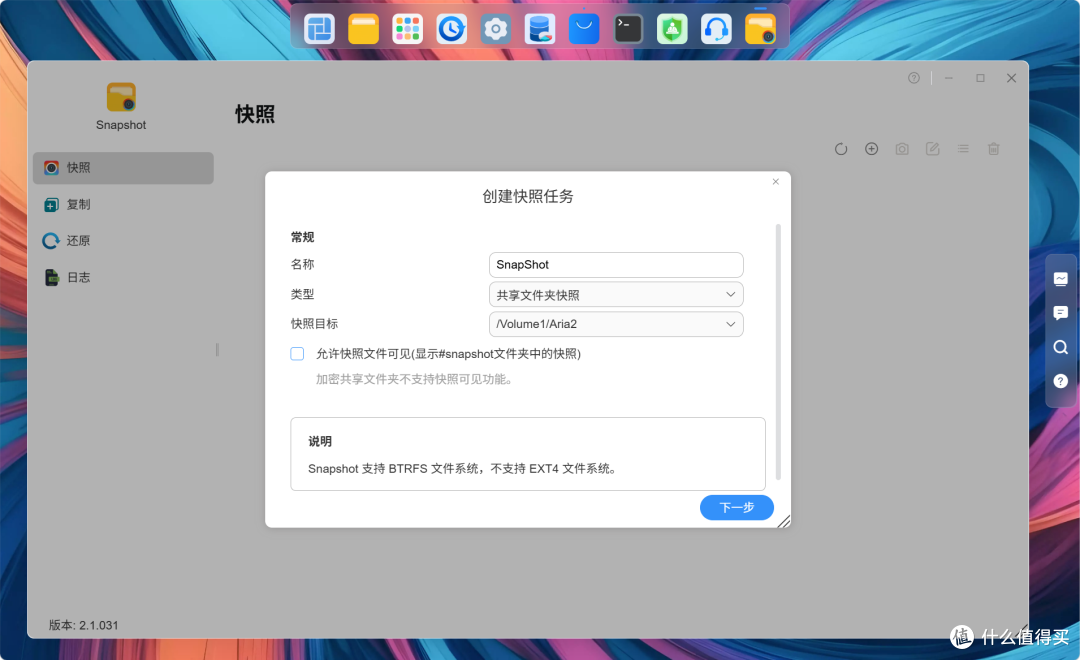Open the blue app store bag icon
Viewport: 1080px width, 660px height.
point(583,29)
